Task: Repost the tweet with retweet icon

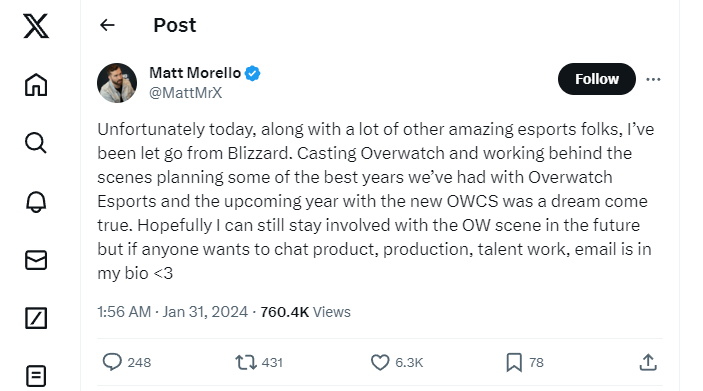Action: pyautogui.click(x=246, y=362)
